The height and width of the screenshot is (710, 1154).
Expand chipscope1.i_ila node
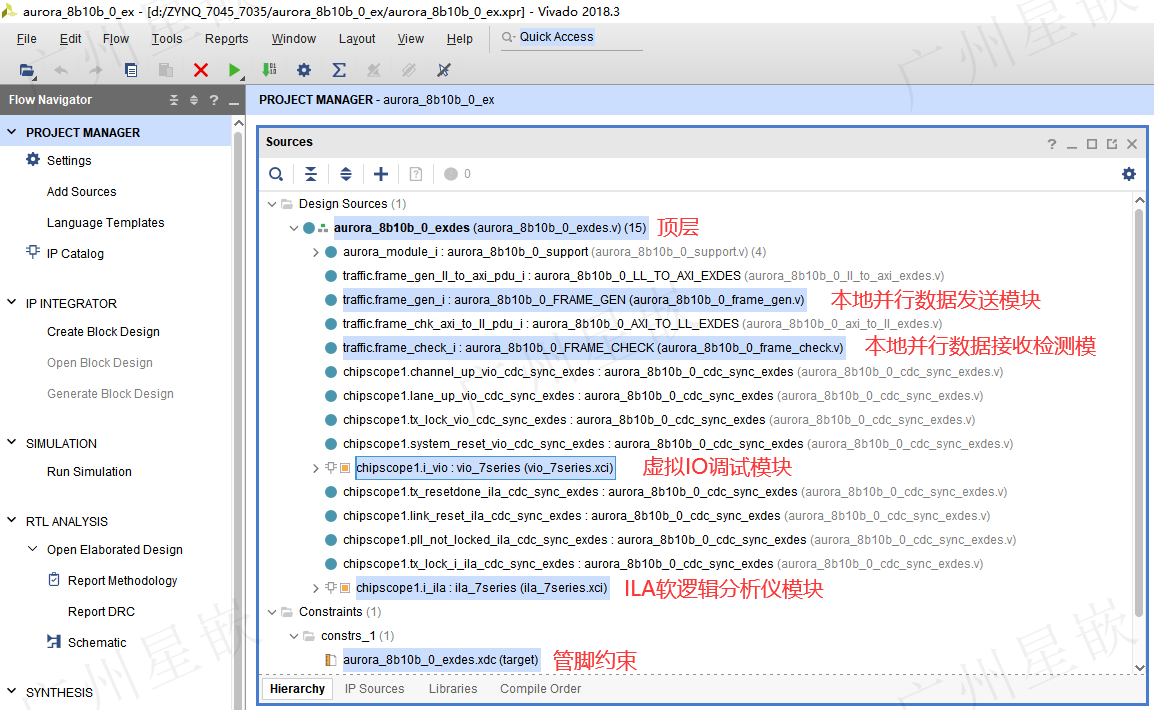(x=316, y=588)
